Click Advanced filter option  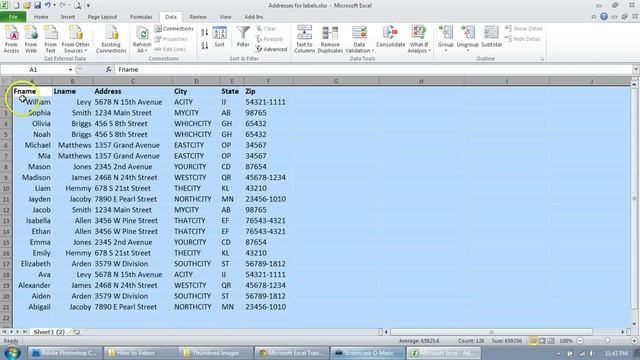pyautogui.click(x=271, y=49)
